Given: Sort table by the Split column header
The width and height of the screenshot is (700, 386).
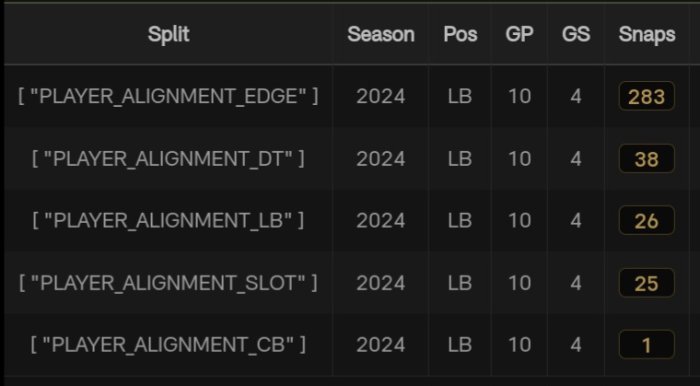Looking at the screenshot, I should click(x=168, y=34).
